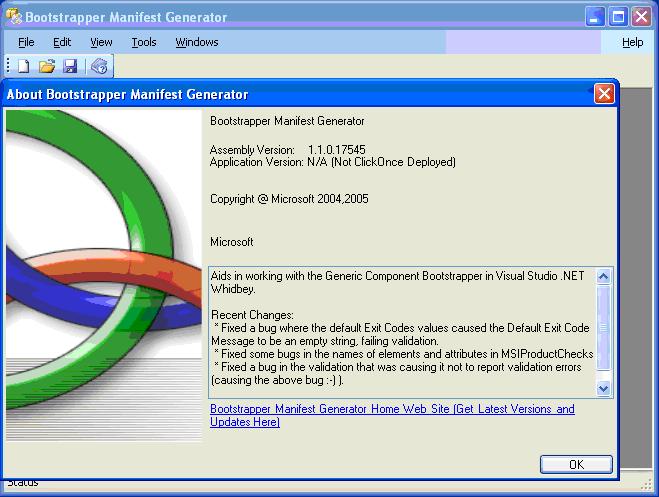Click the Save floppy disk toolbar icon
The height and width of the screenshot is (497, 659).
click(x=70, y=66)
